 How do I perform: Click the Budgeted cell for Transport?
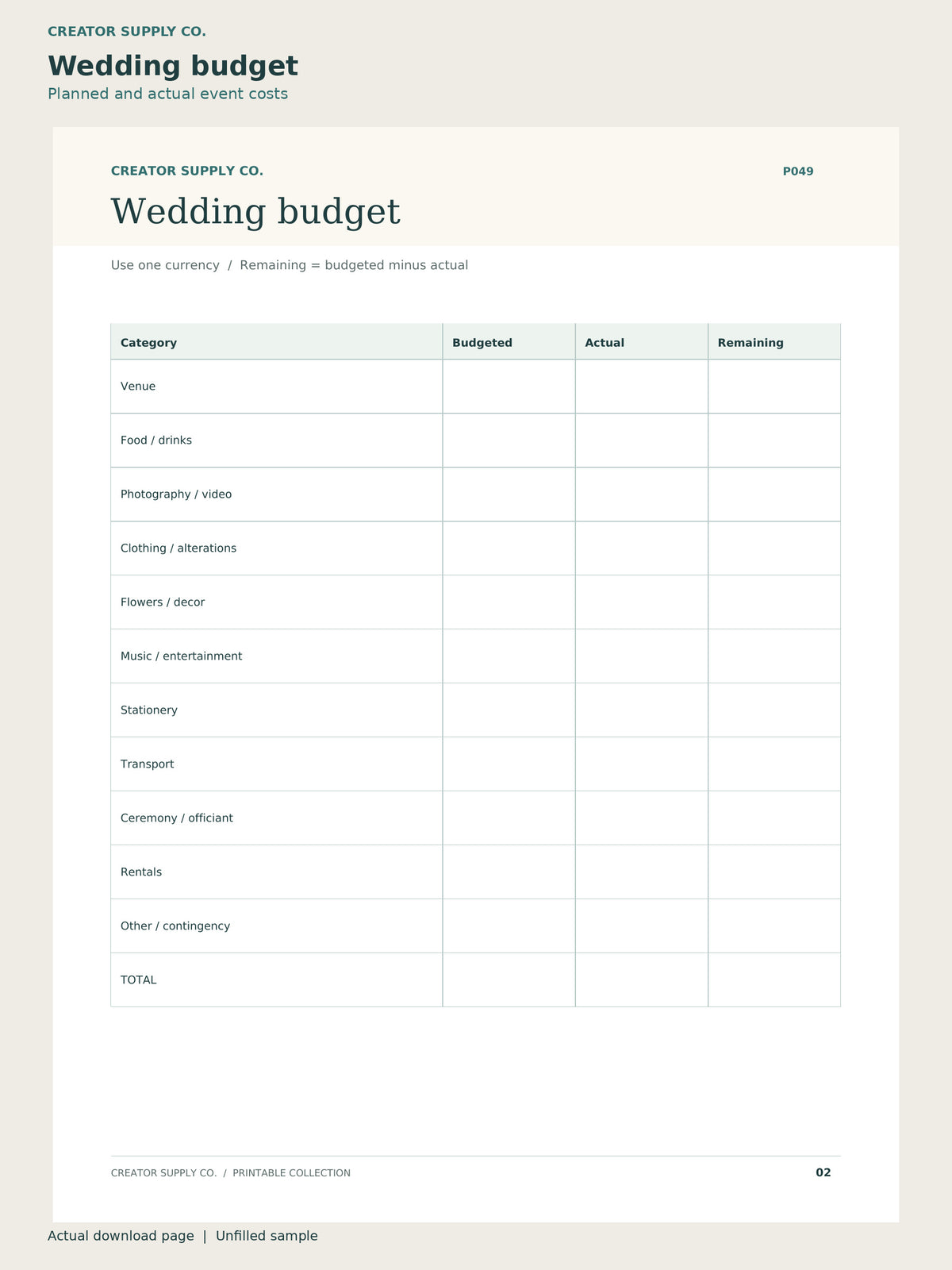509,764
